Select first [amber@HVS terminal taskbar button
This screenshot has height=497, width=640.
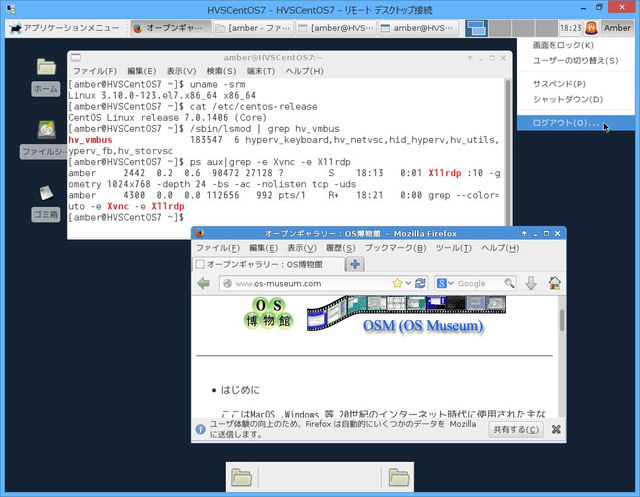[336, 28]
